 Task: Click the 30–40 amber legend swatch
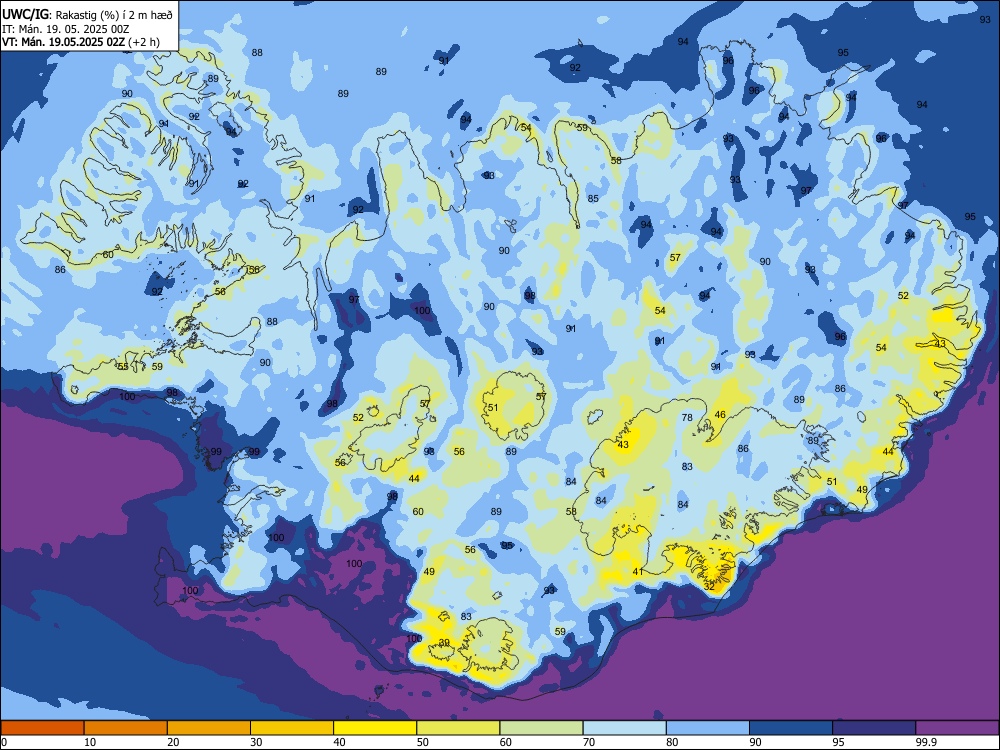(292, 728)
